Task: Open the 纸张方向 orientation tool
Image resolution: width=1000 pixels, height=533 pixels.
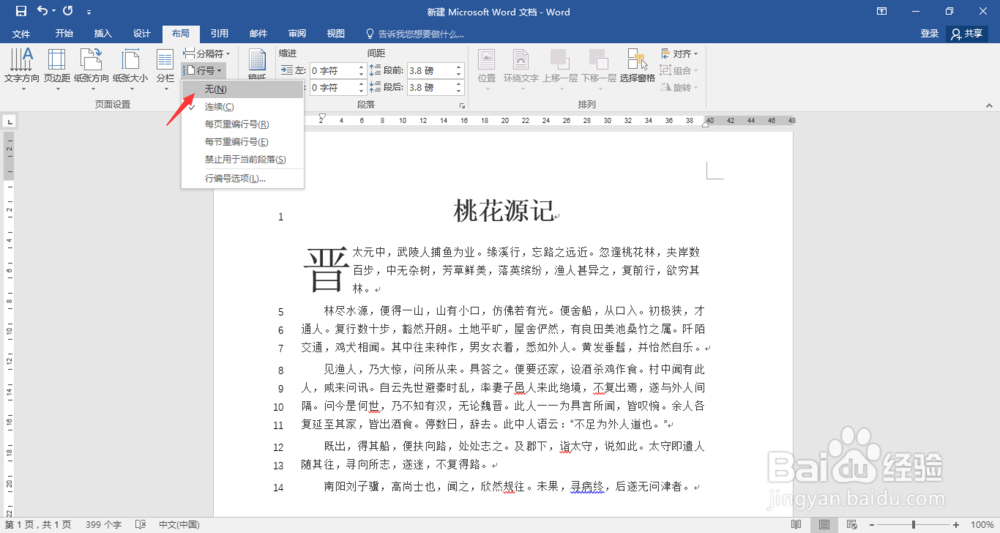Action: [91, 69]
